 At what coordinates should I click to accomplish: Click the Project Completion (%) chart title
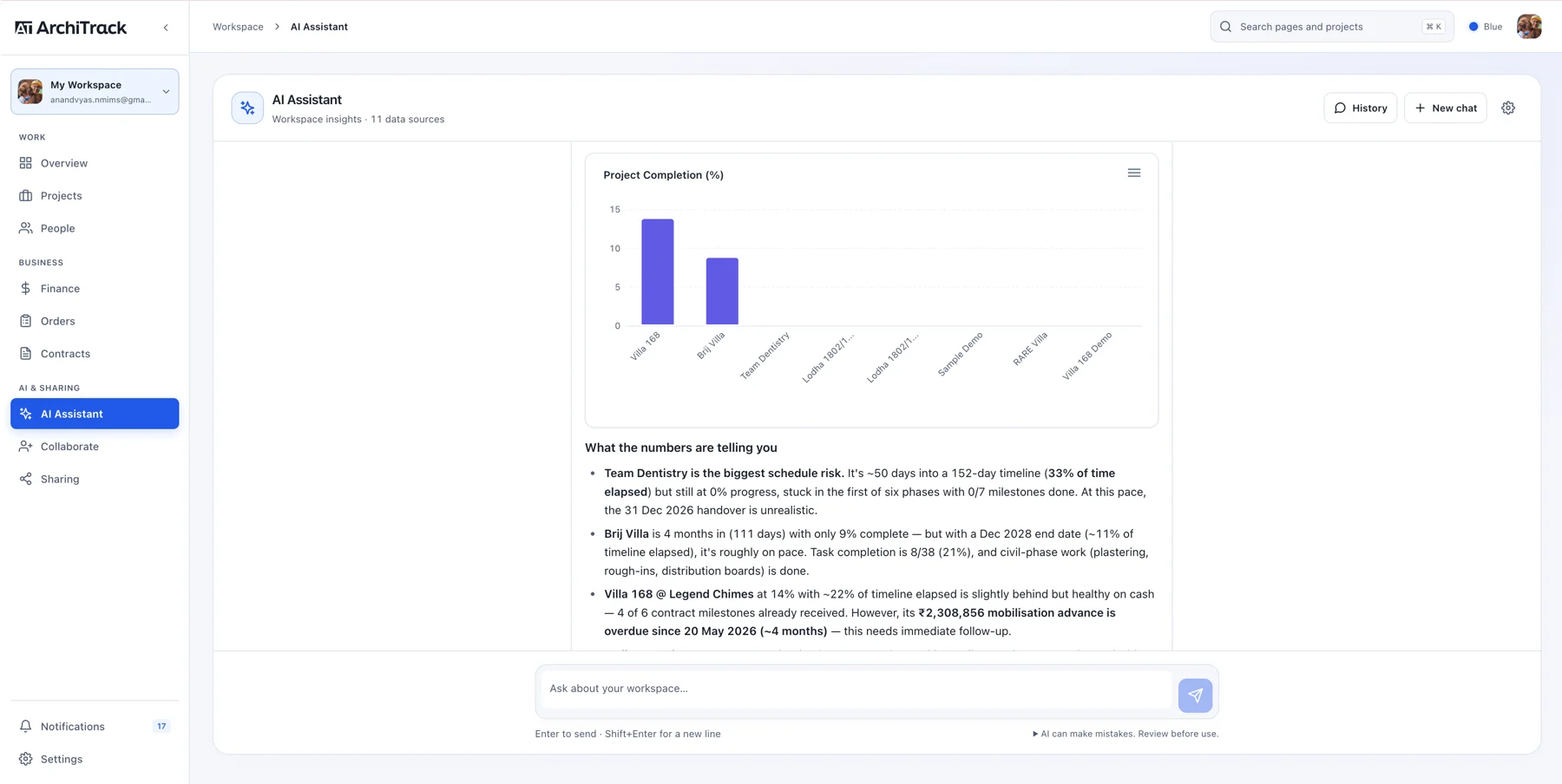pos(664,175)
